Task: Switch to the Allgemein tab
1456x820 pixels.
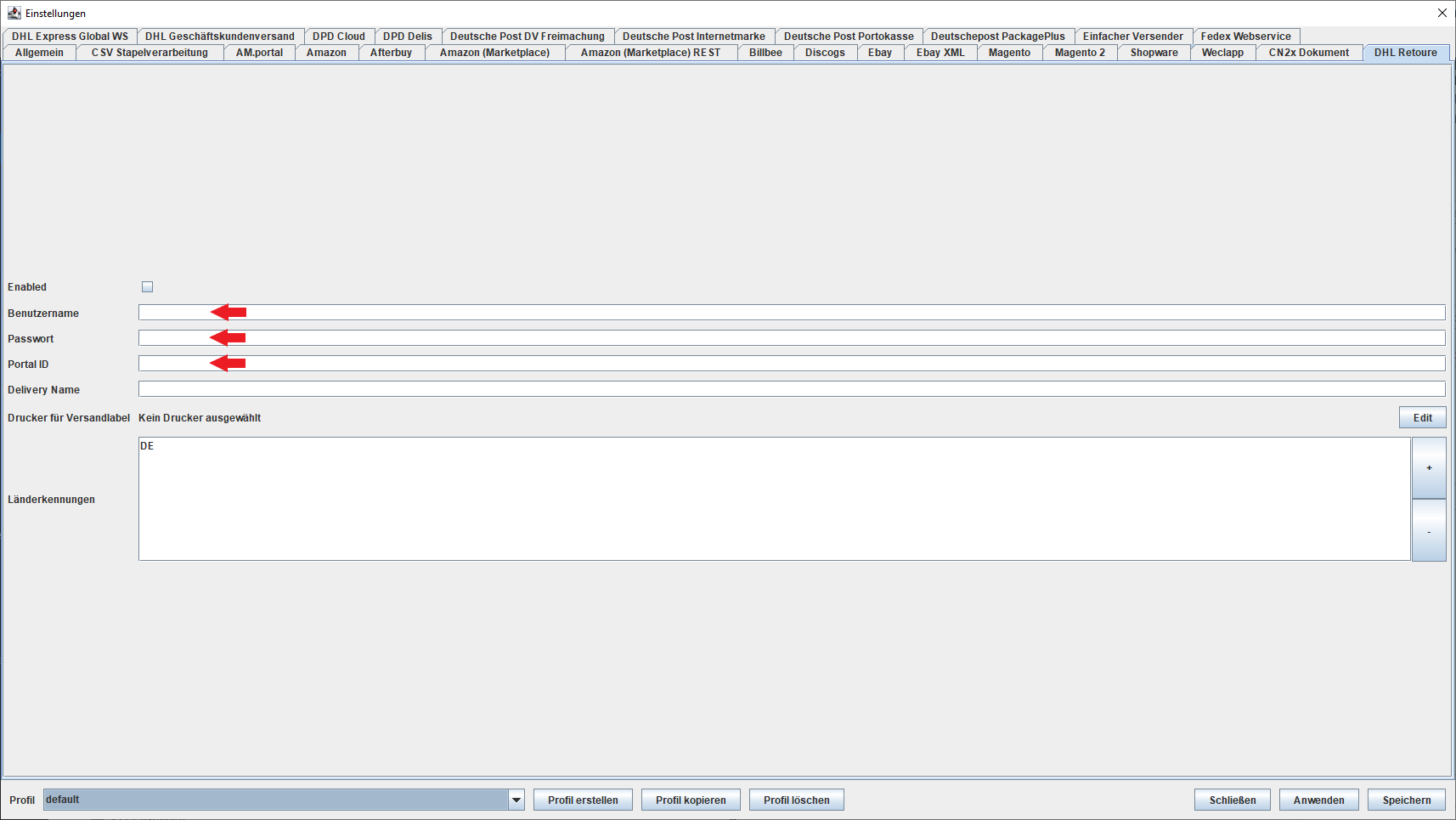Action: [39, 53]
